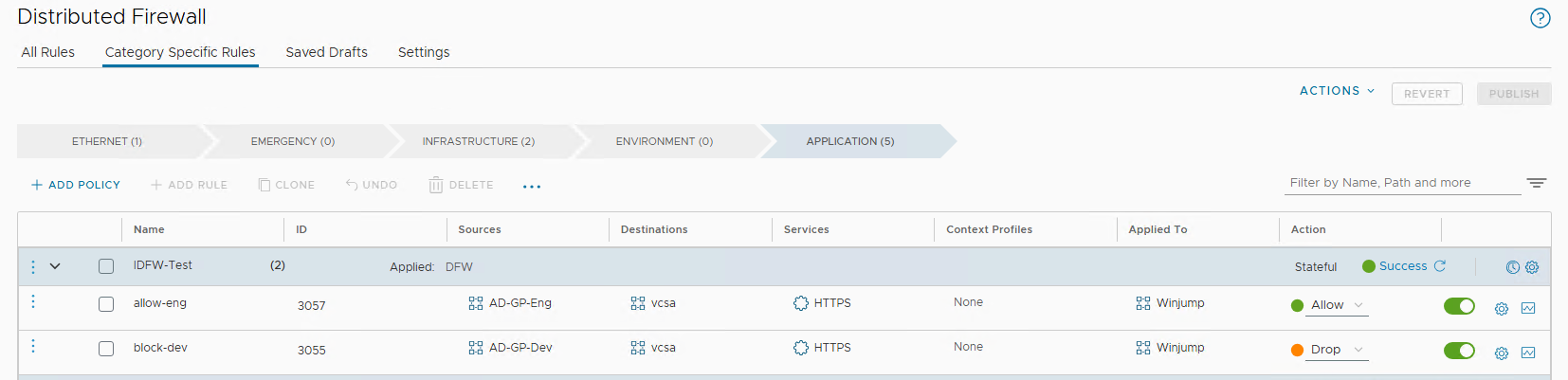Viewport: 1568px width, 380px height.
Task: Click the filter lines icon beside search
Action: [1536, 183]
